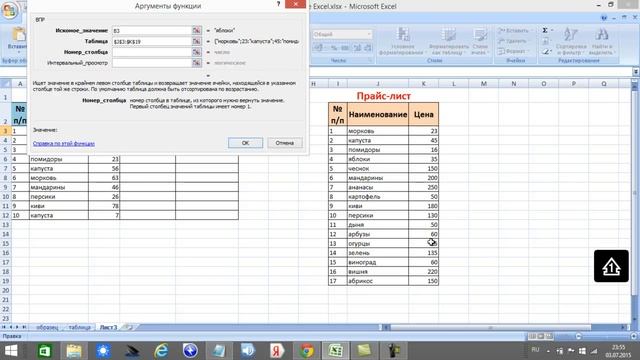The image size is (640, 360).
Task: Collapse dialog icon beside Искомое_значение field
Action: coord(197,31)
